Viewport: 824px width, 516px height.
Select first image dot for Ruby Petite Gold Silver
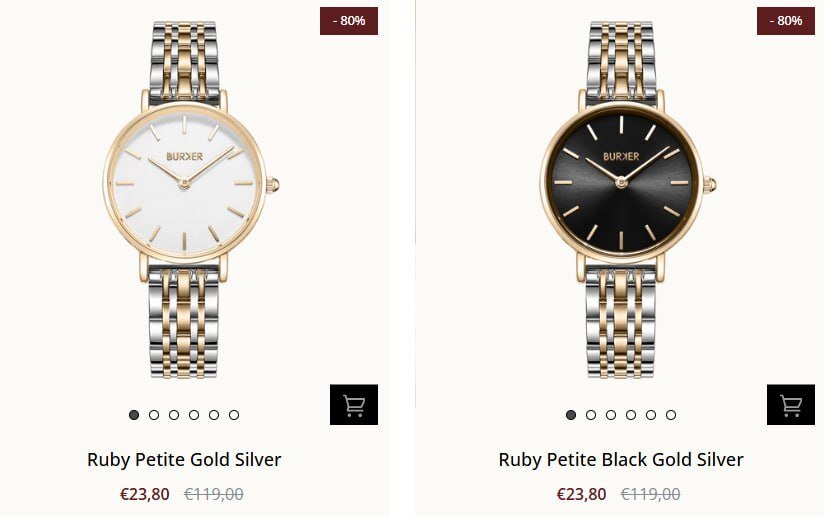[x=134, y=415]
